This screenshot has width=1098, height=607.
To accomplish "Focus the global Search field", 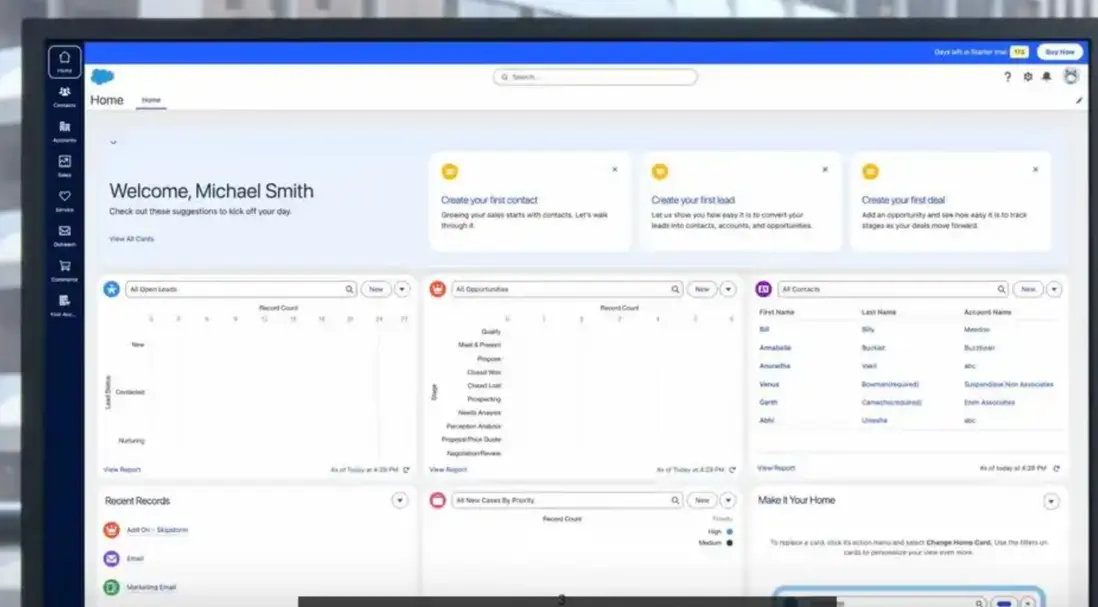I will [595, 77].
